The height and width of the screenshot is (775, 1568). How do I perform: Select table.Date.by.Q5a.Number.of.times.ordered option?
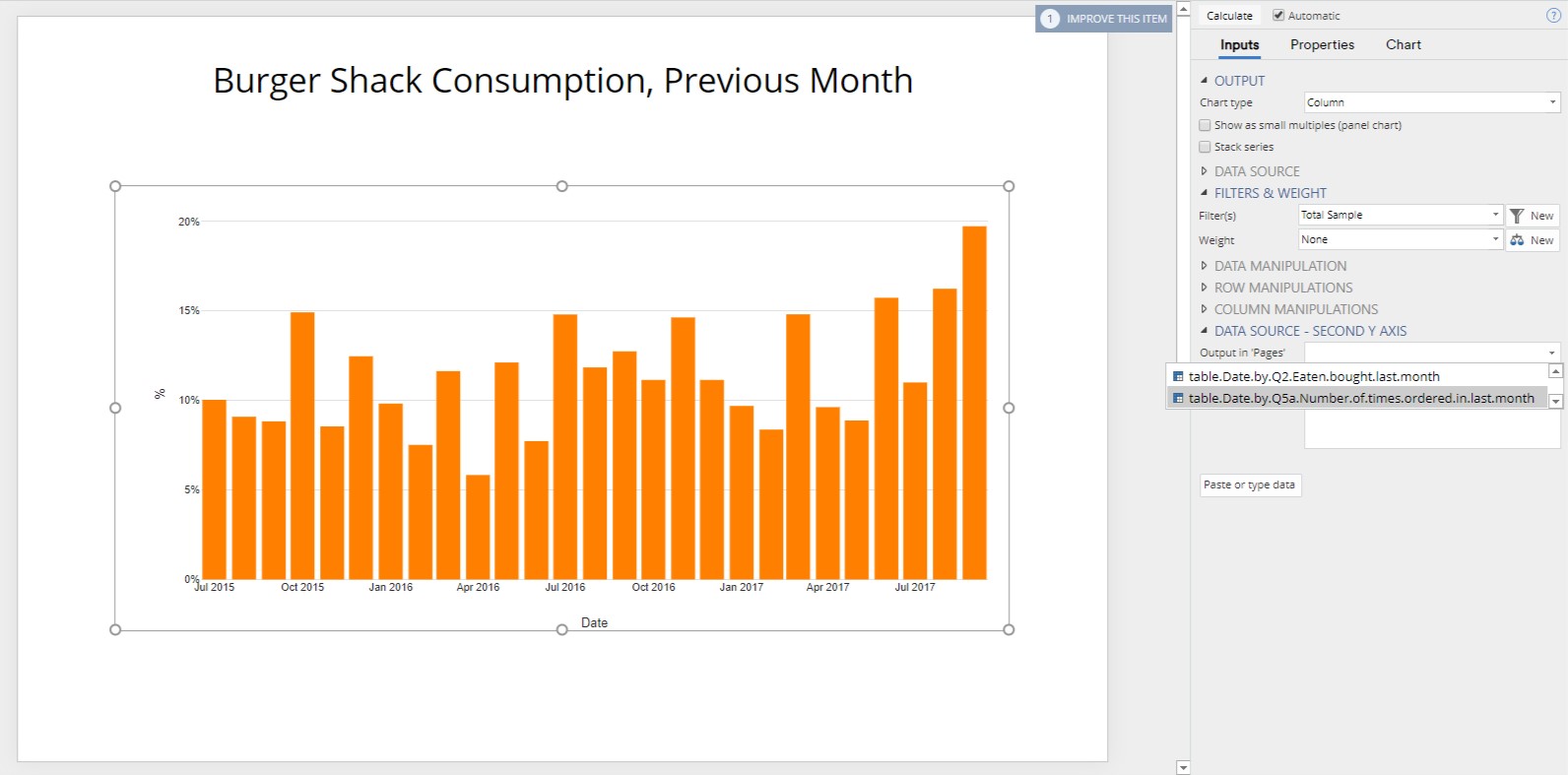point(1357,398)
